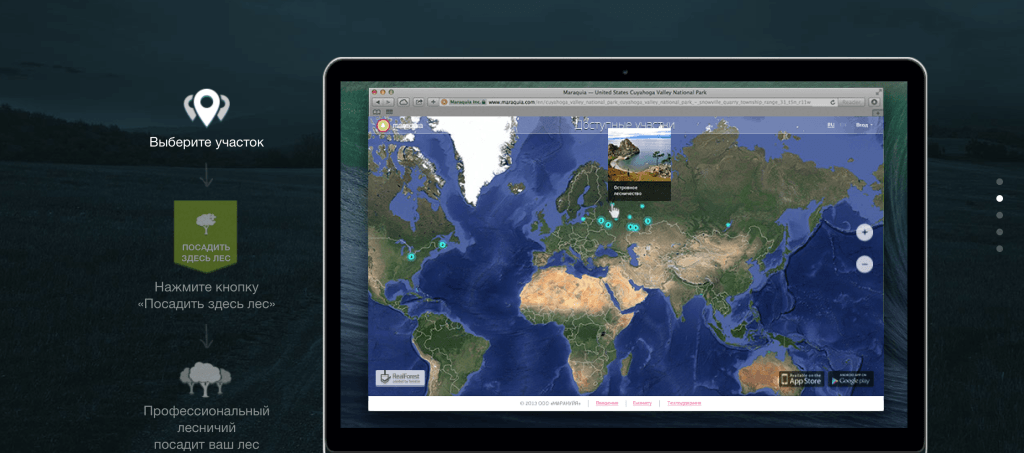Click the browser share icon in the toolbar
Image resolution: width=1024 pixels, height=453 pixels.
[417, 102]
